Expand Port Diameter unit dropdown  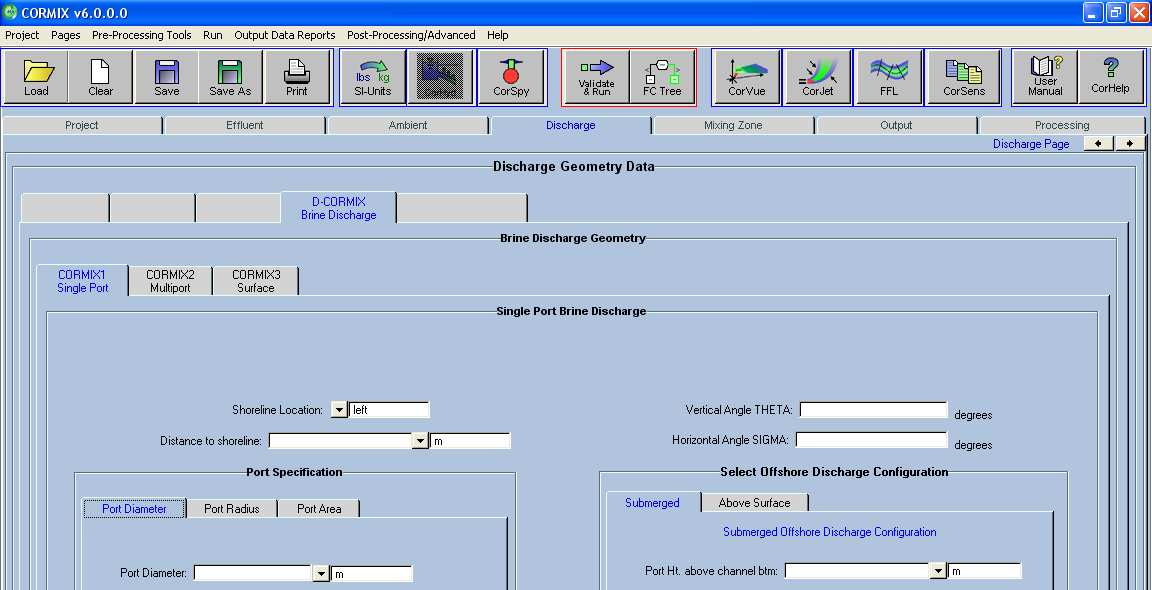[321, 573]
